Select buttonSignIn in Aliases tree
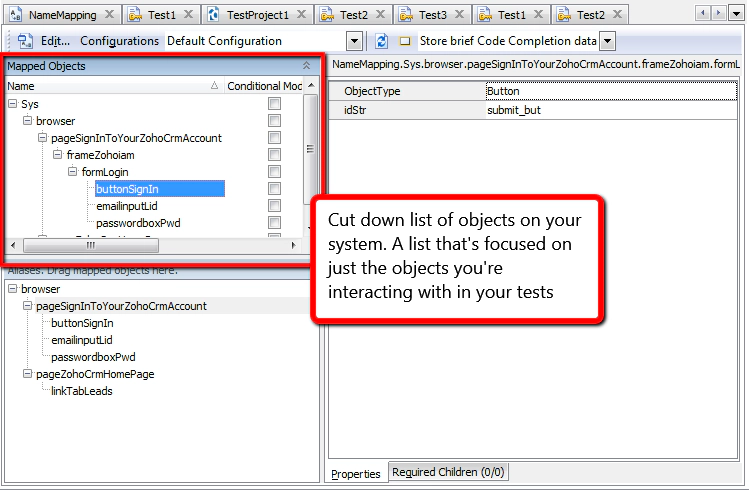This screenshot has width=749, height=490. [x=82, y=323]
